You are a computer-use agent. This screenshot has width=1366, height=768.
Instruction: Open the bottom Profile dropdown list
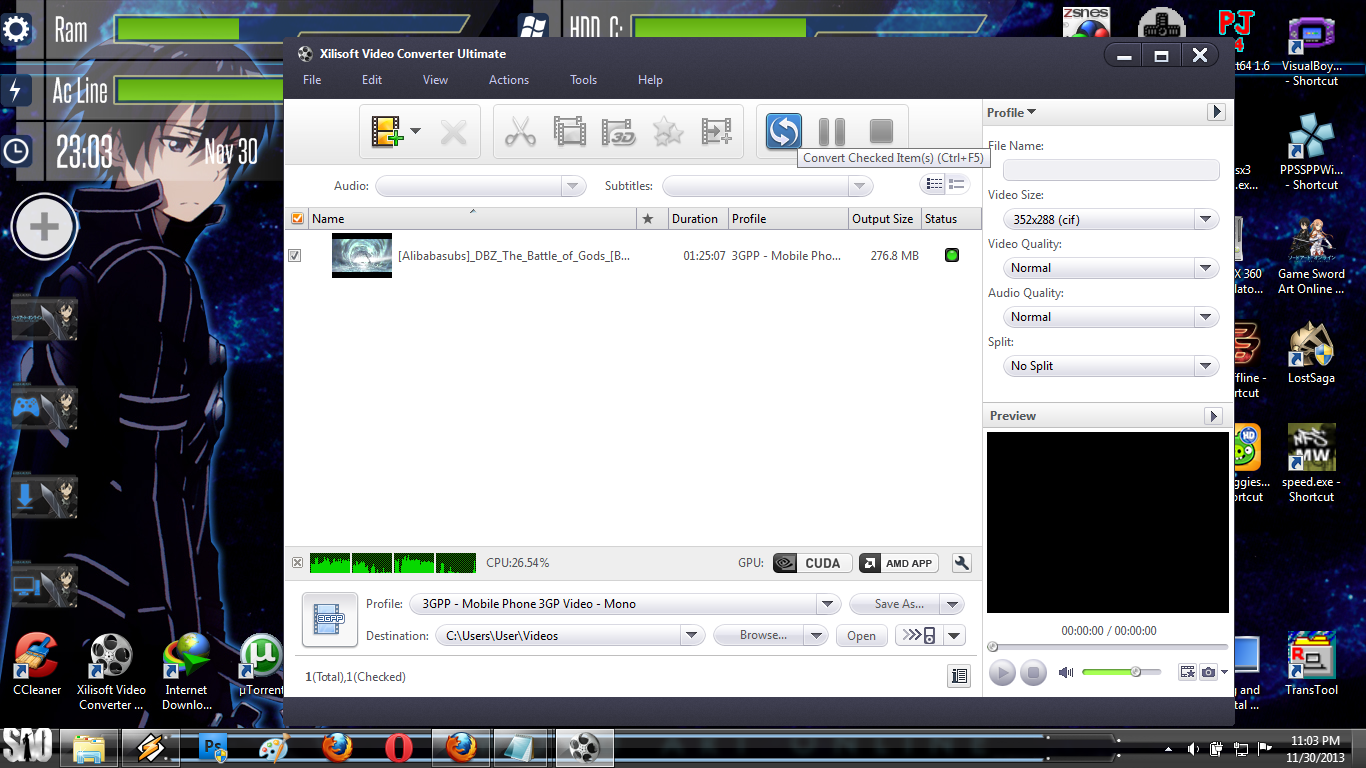[828, 604]
